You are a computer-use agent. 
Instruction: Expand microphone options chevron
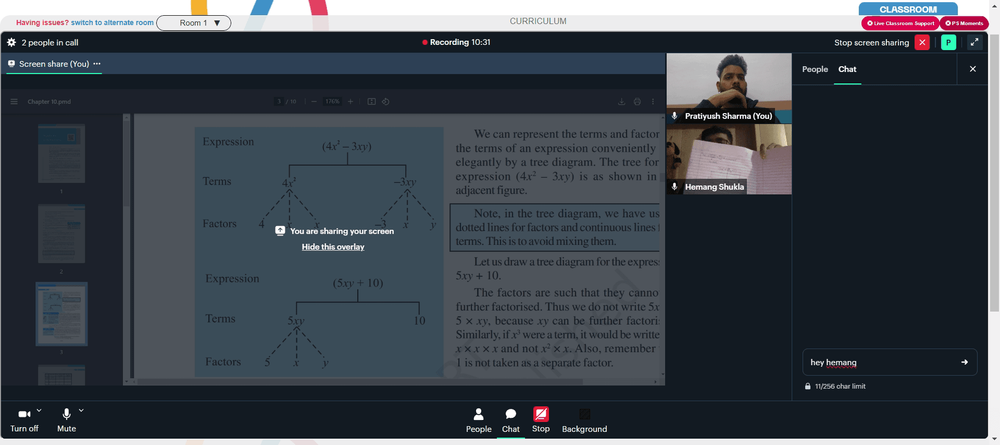tap(80, 410)
